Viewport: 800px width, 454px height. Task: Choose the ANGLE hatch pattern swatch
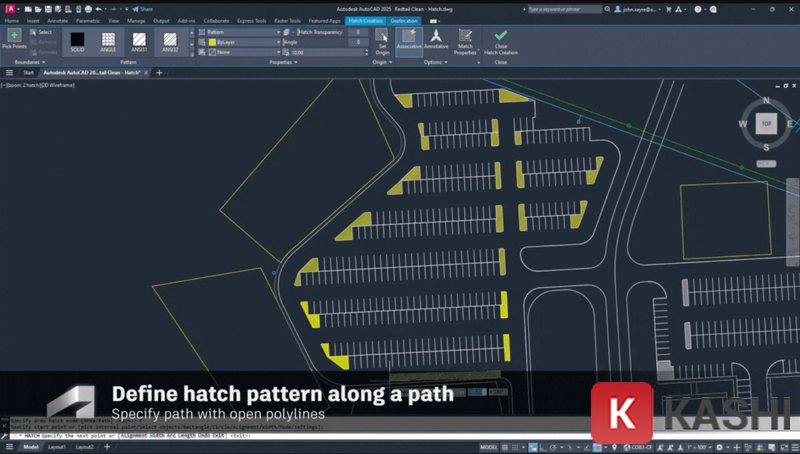108,42
